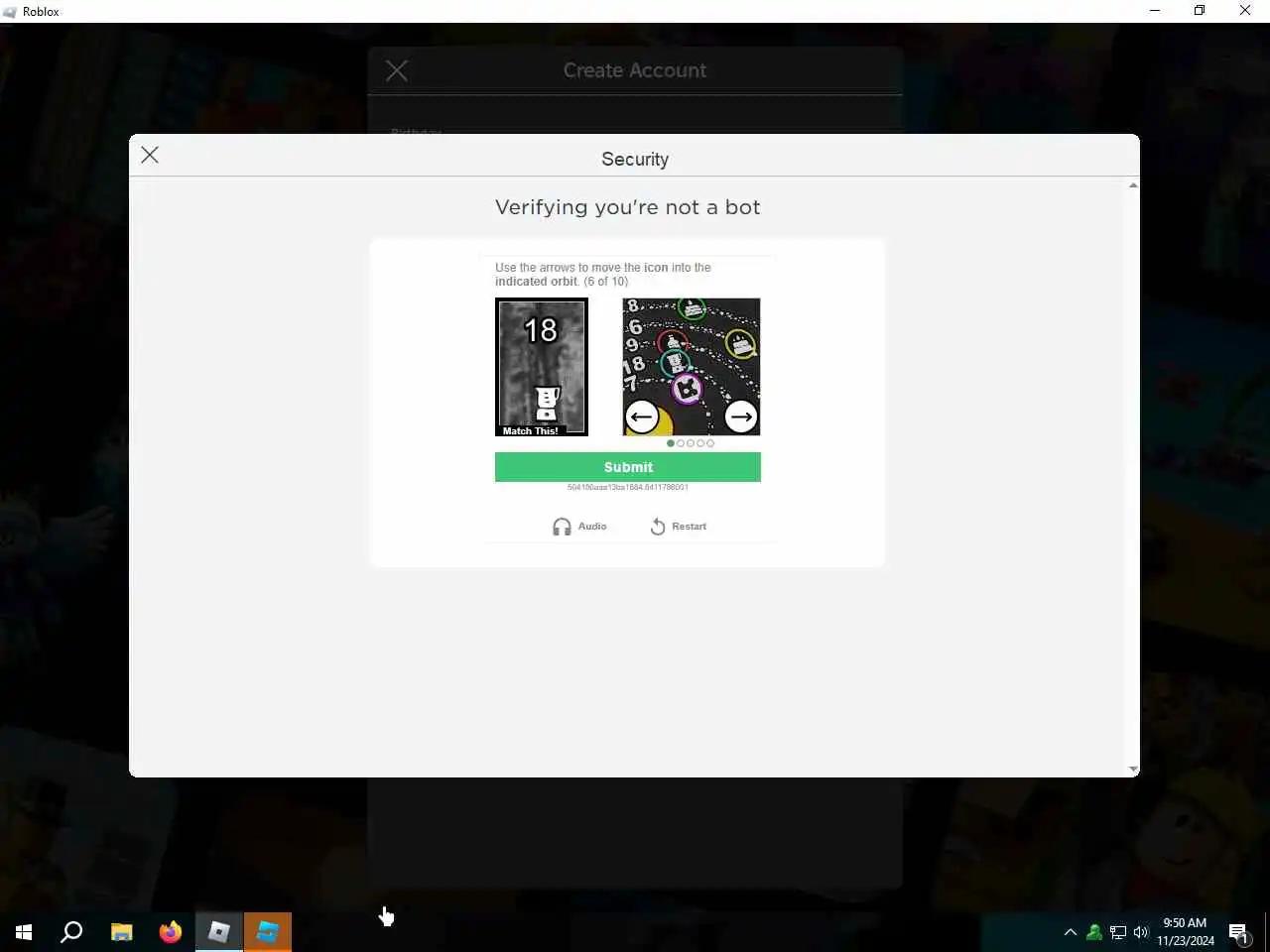Open the volume control in the tray
This screenshot has width=1270, height=952.
(1141, 932)
